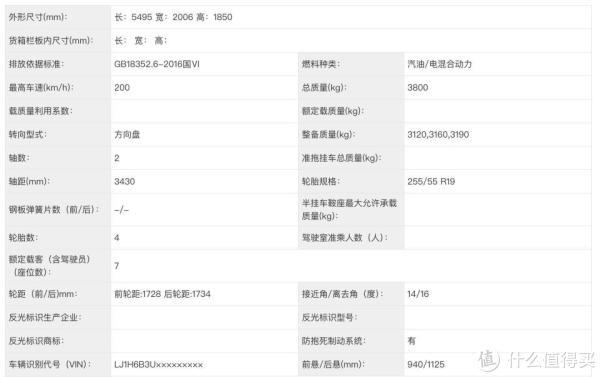Screen dimensions: 600x377
Task: Click the total mass value 3800
Action: (418, 88)
